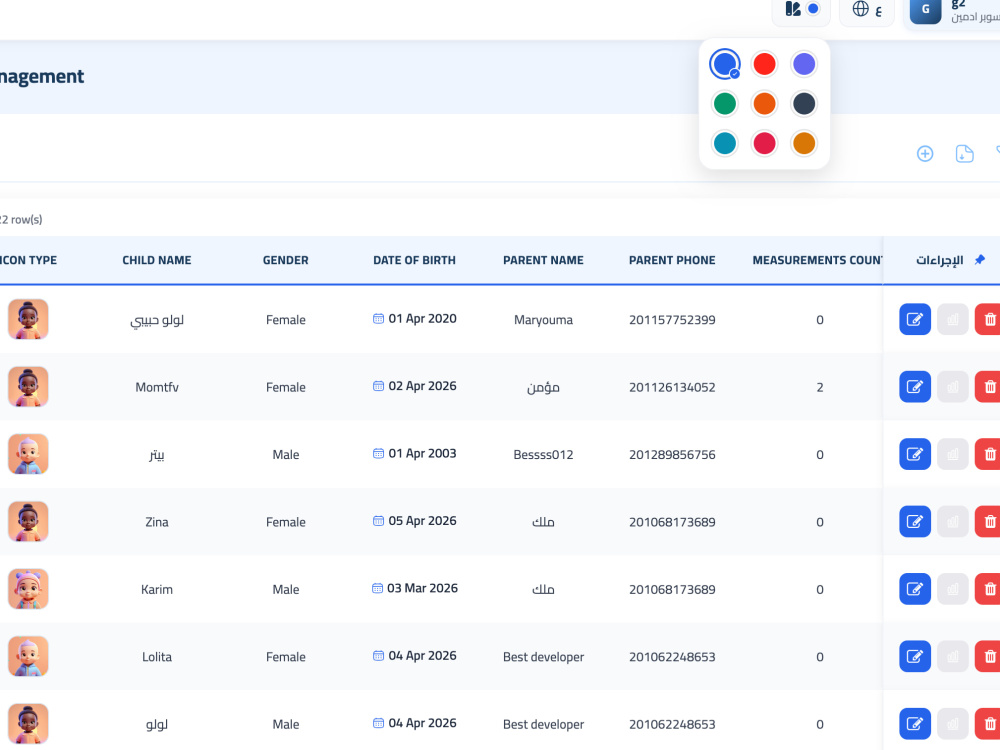
Task: Open measurements chart for Karim row
Action: coord(953,589)
